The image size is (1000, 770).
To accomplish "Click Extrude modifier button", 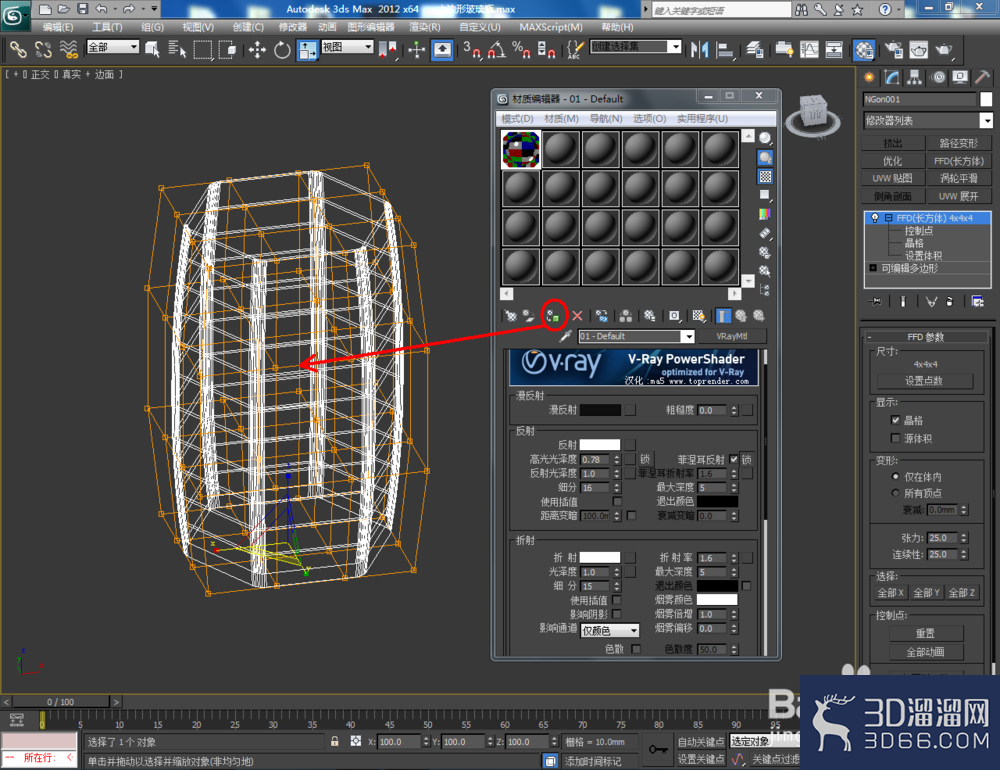I will point(893,143).
